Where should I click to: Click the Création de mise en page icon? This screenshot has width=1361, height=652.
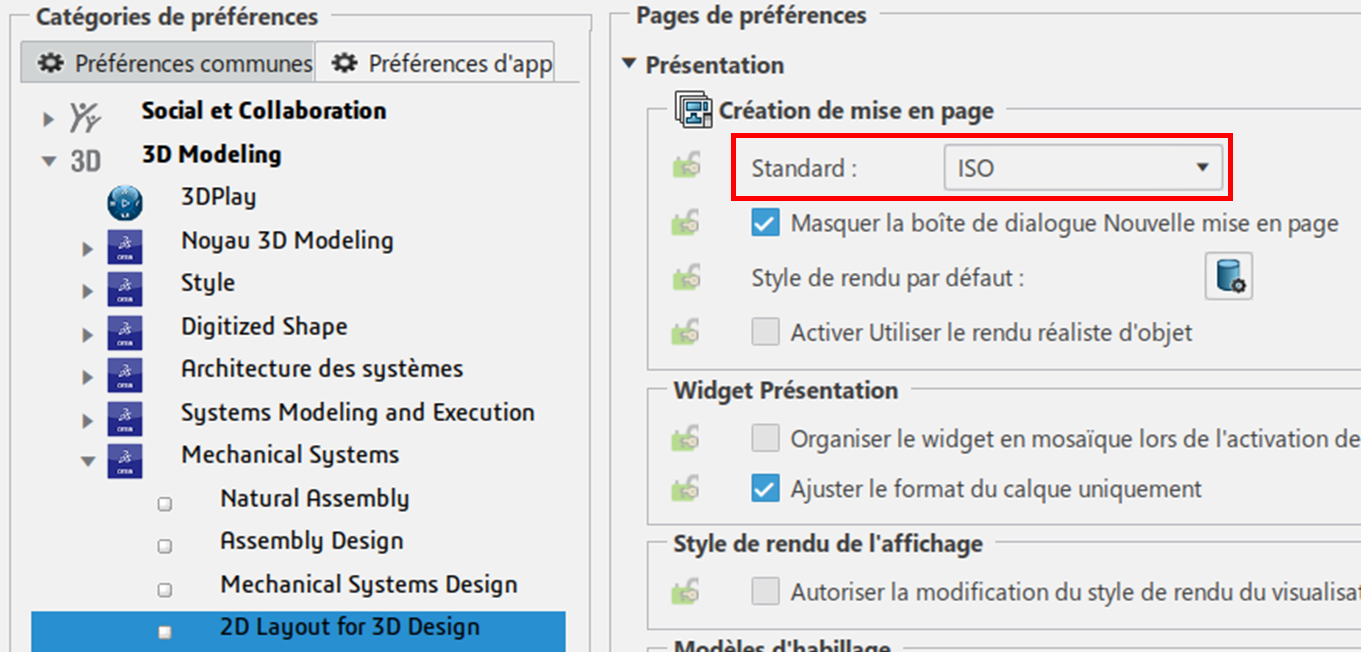coord(692,111)
